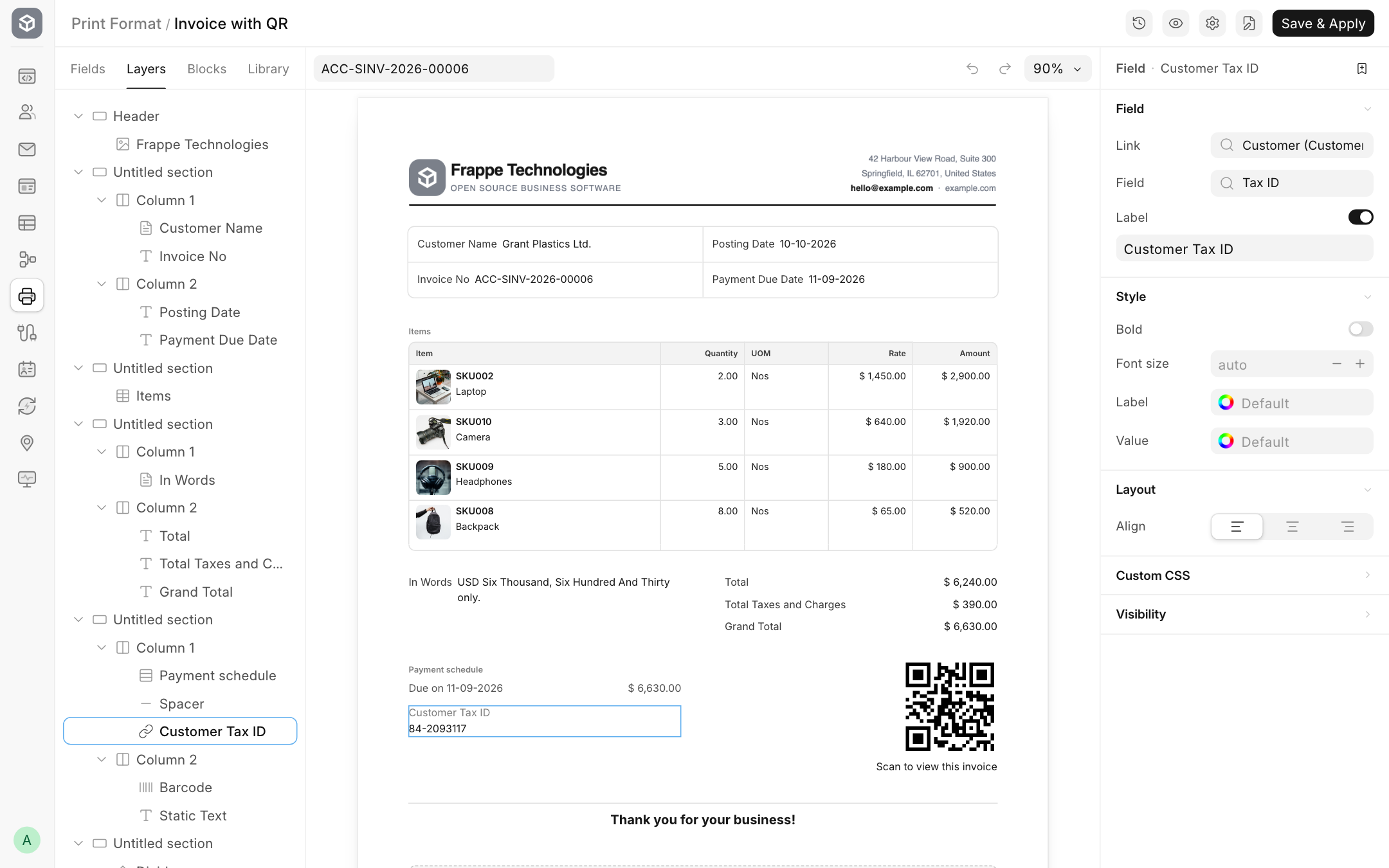Click the Print Format breadcrumb link
The height and width of the screenshot is (868, 1389).
tap(116, 24)
